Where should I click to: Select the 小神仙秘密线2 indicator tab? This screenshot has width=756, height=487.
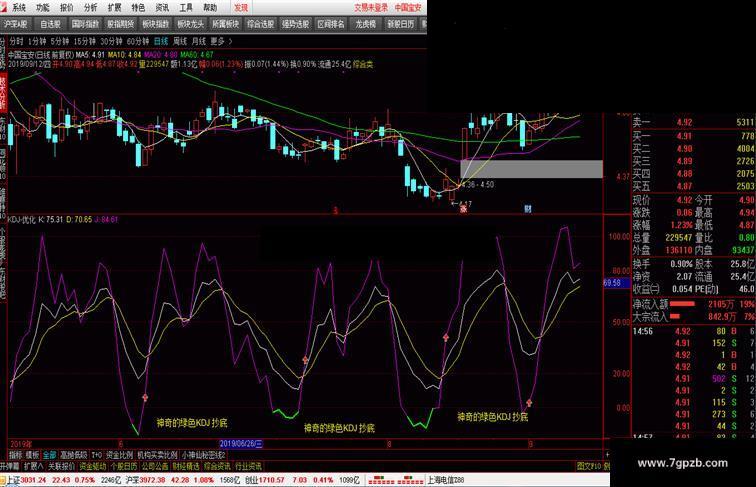(203, 455)
